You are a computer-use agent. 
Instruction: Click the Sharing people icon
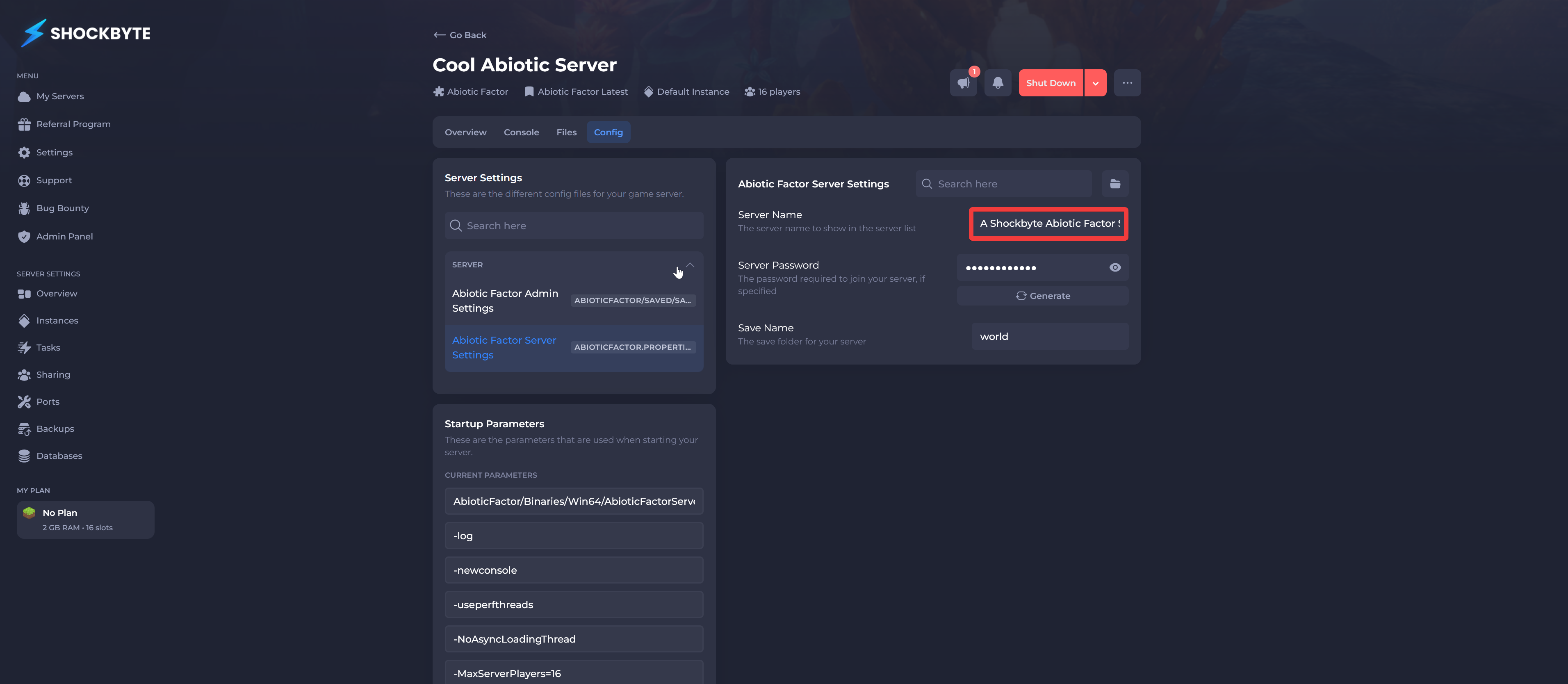point(24,375)
